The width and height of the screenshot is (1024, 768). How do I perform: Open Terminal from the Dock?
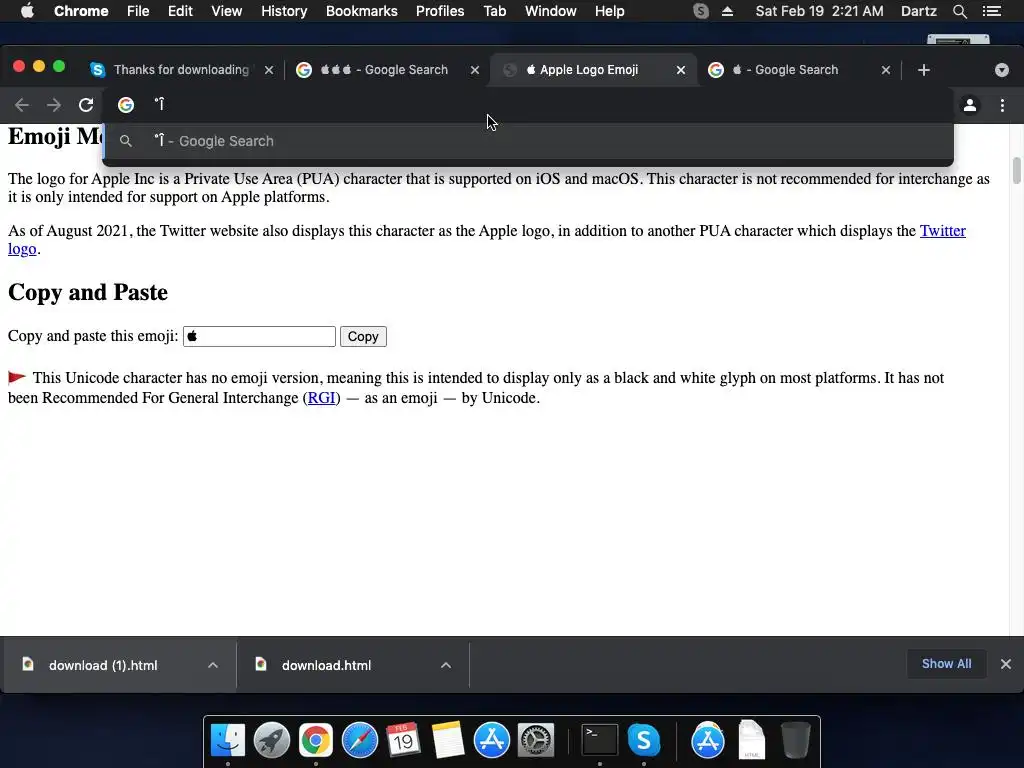[x=600, y=740]
